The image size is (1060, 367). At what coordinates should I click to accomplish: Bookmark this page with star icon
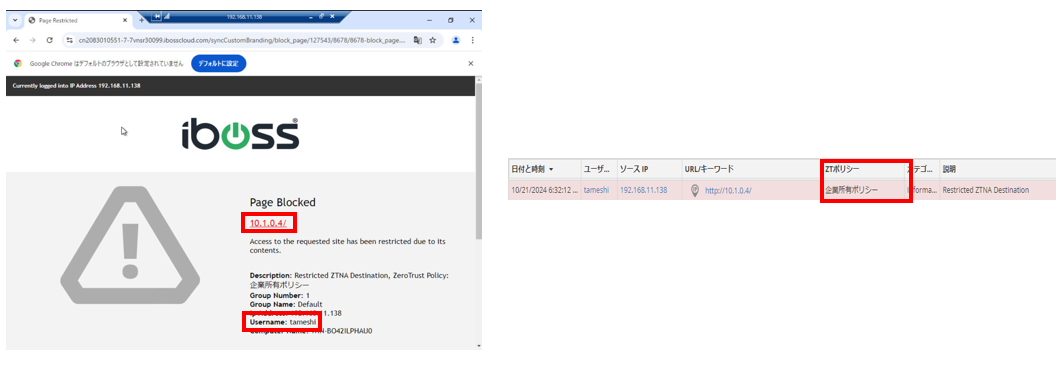click(x=433, y=40)
